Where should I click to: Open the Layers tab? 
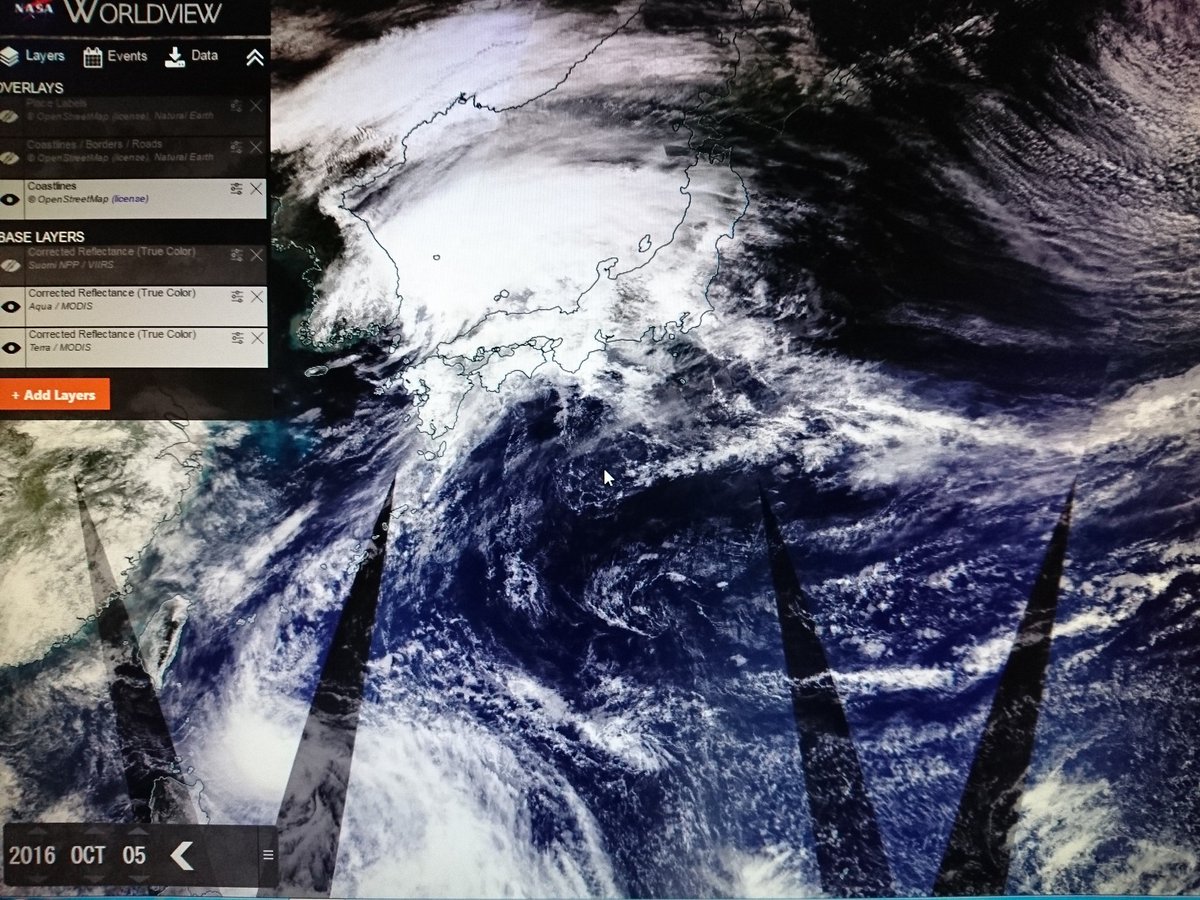pos(32,56)
